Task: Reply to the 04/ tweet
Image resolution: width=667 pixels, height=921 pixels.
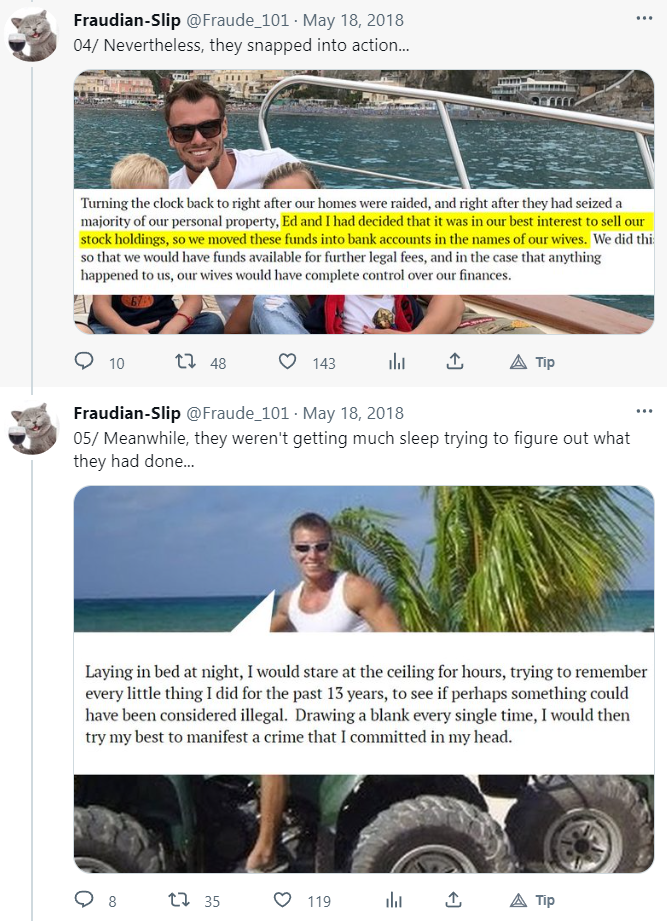Action: point(85,362)
